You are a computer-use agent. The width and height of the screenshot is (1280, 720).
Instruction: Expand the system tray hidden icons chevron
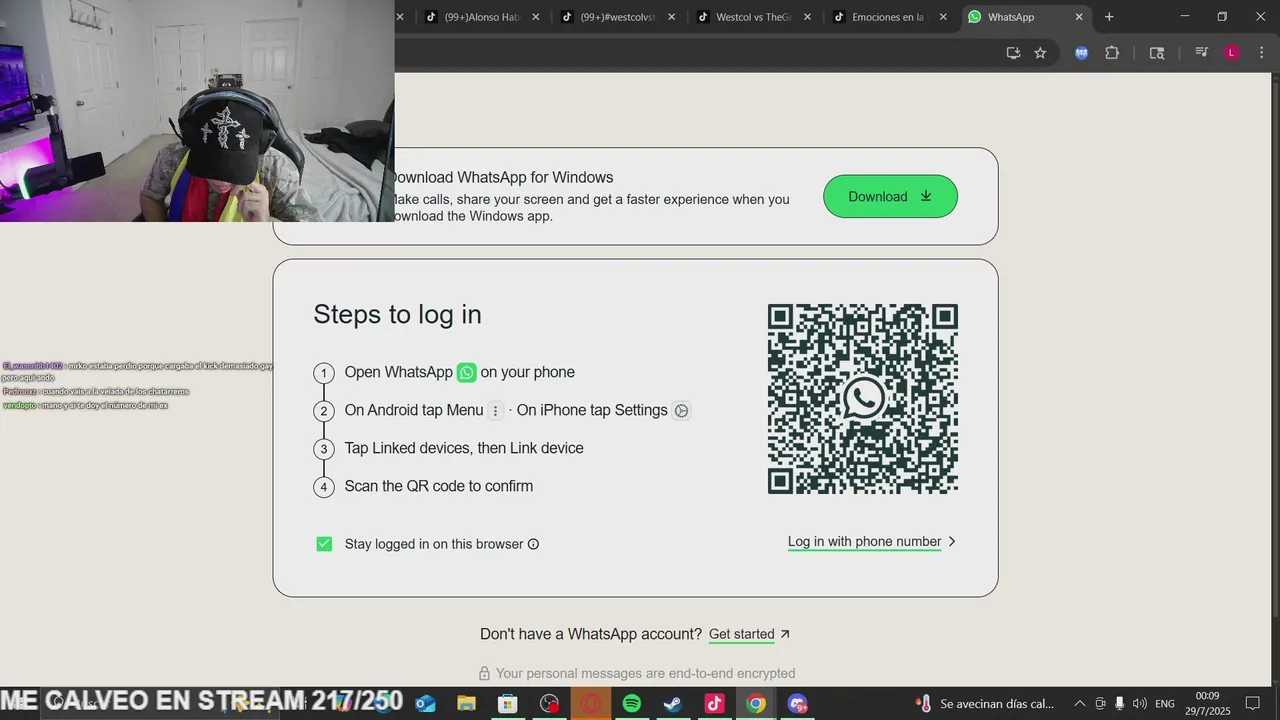click(1079, 704)
